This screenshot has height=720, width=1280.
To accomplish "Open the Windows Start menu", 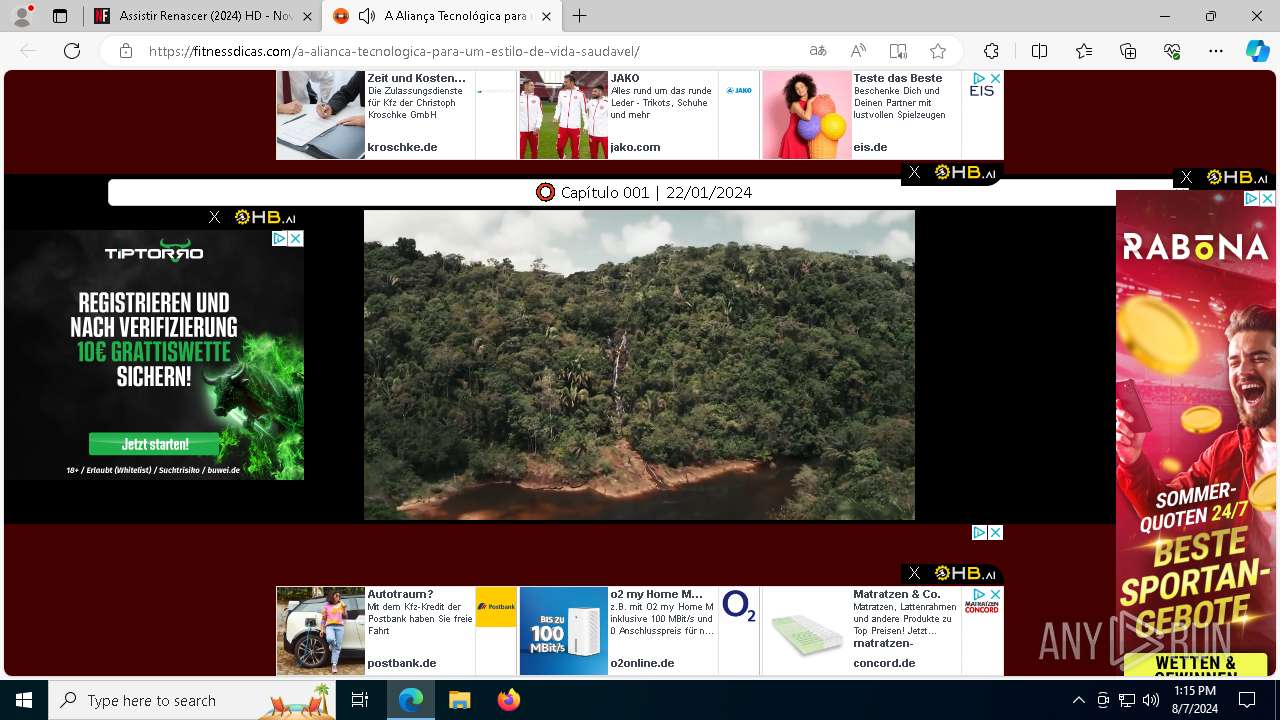I will point(24,700).
